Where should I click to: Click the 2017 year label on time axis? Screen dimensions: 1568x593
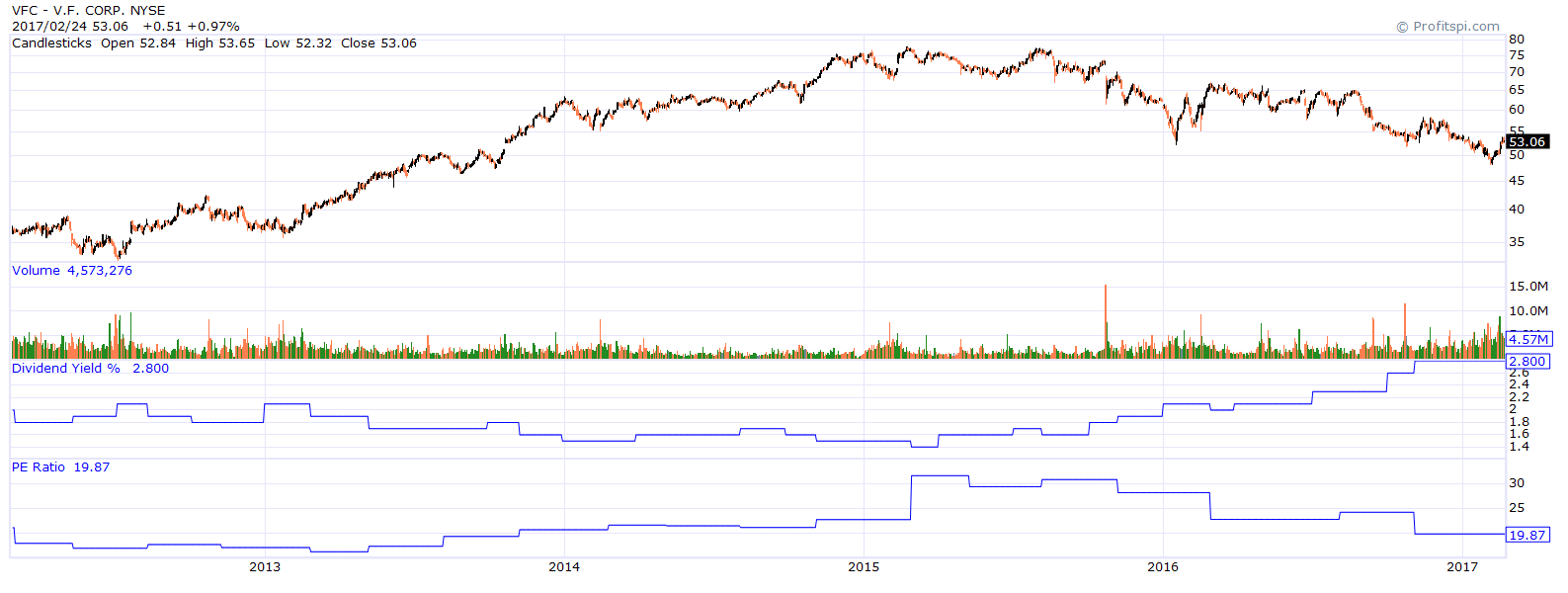[x=1462, y=567]
